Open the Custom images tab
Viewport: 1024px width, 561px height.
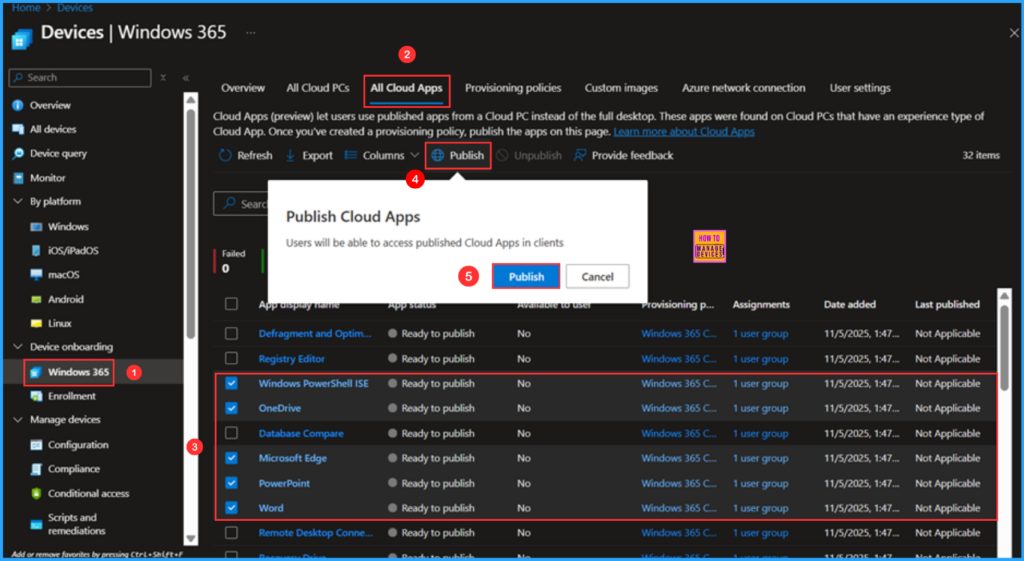[621, 88]
